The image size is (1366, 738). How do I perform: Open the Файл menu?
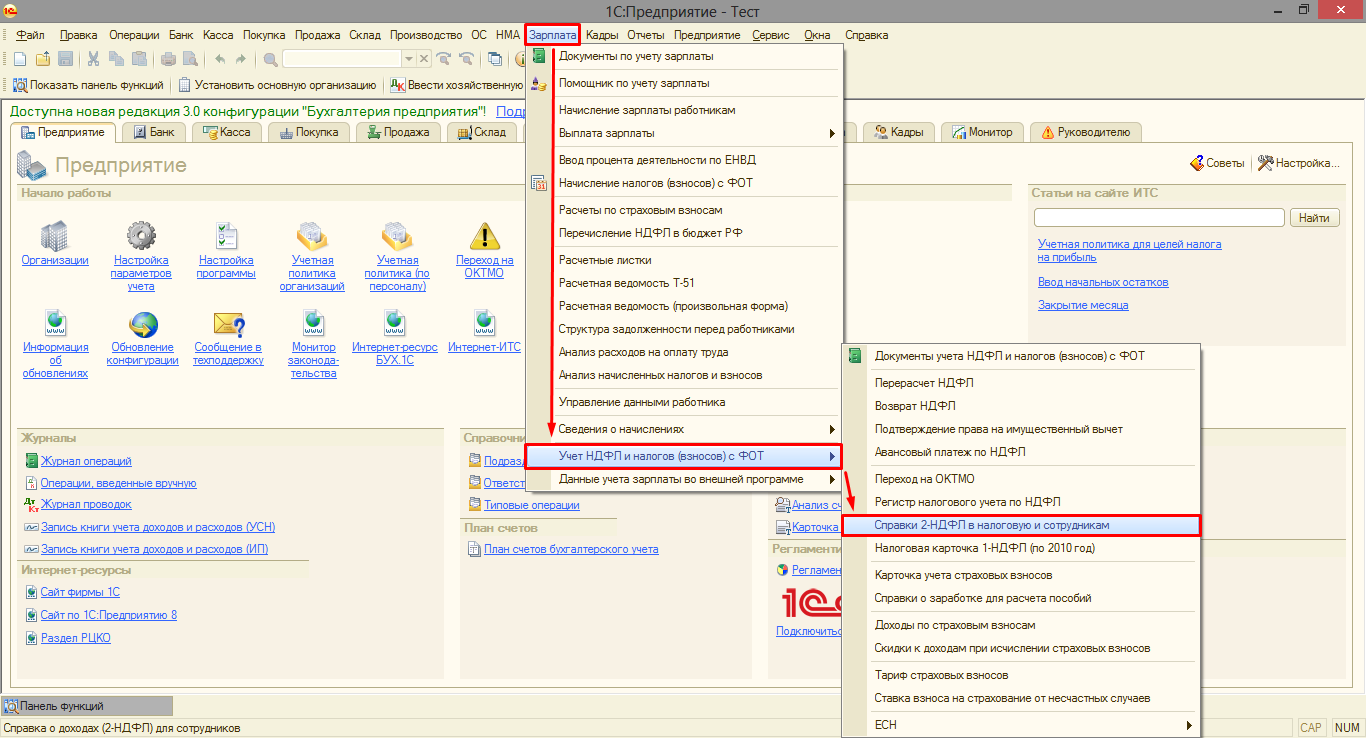(30, 35)
